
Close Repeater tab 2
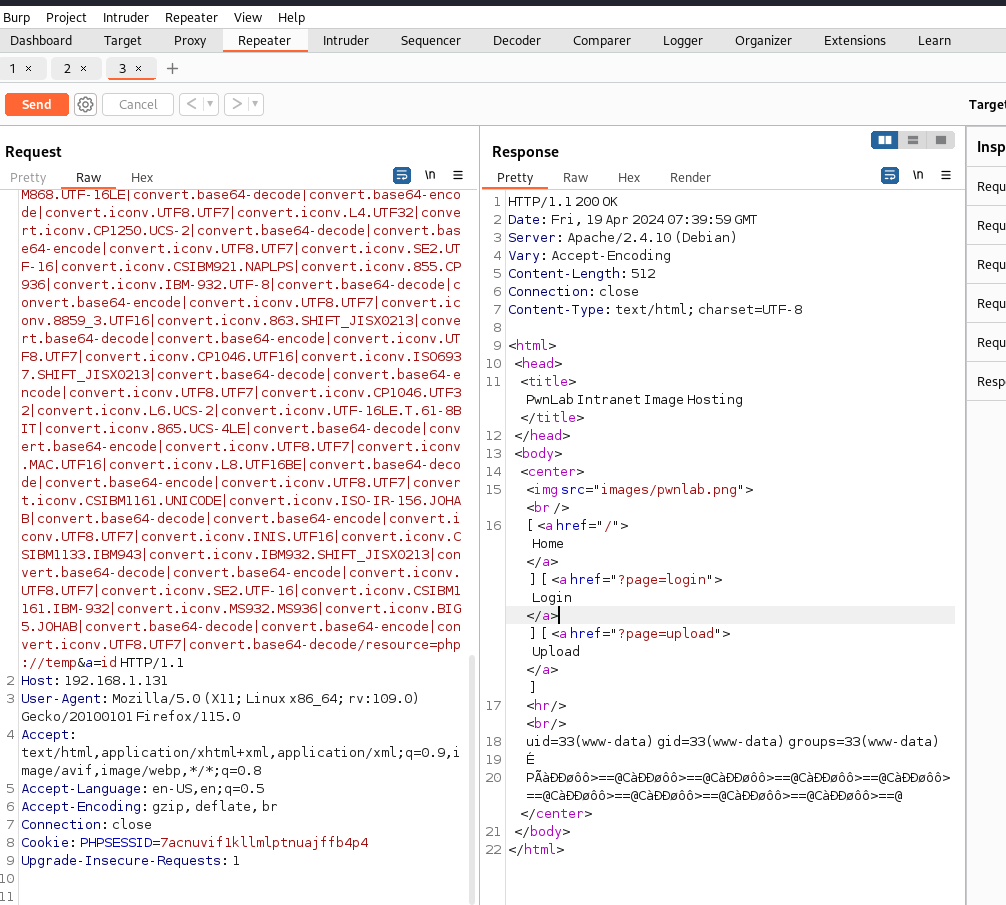point(83,69)
